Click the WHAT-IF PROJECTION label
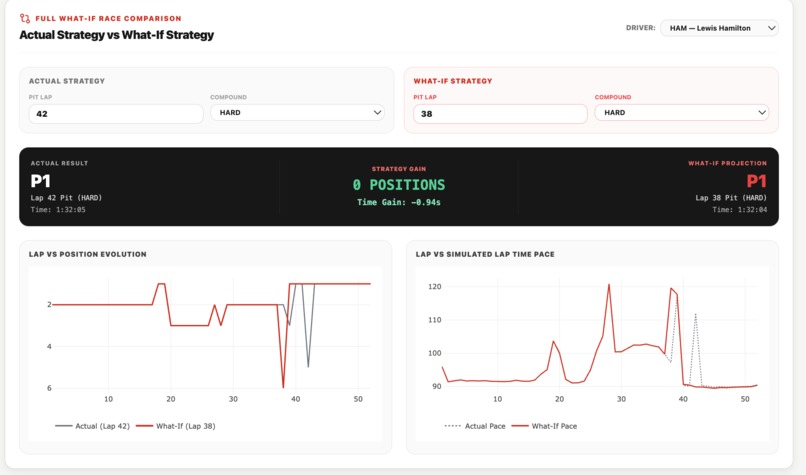 [x=727, y=163]
